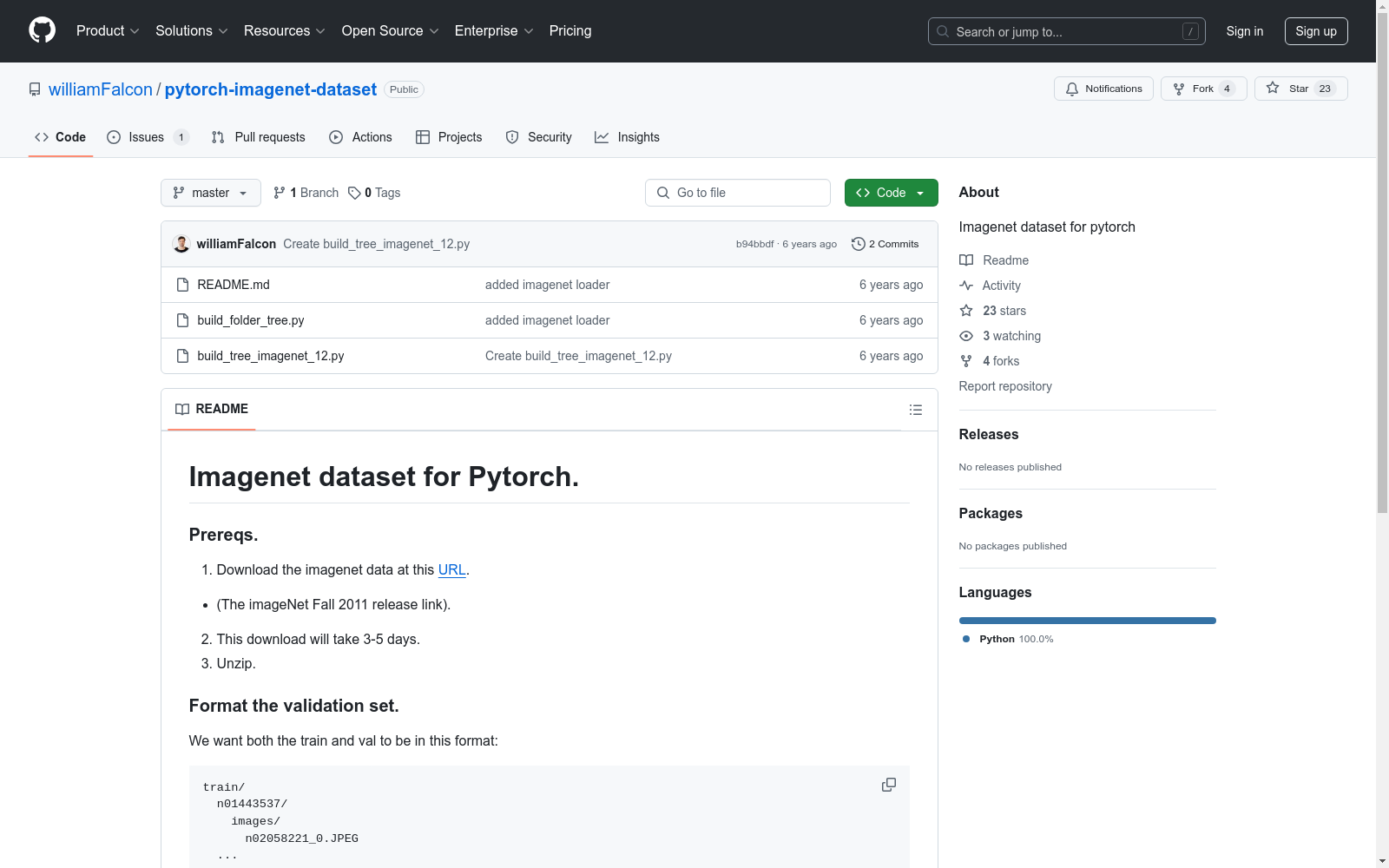Open 'Create build_tree_imagenet_12.py' commit message in header row
This screenshot has height=868, width=1389.
tap(377, 244)
